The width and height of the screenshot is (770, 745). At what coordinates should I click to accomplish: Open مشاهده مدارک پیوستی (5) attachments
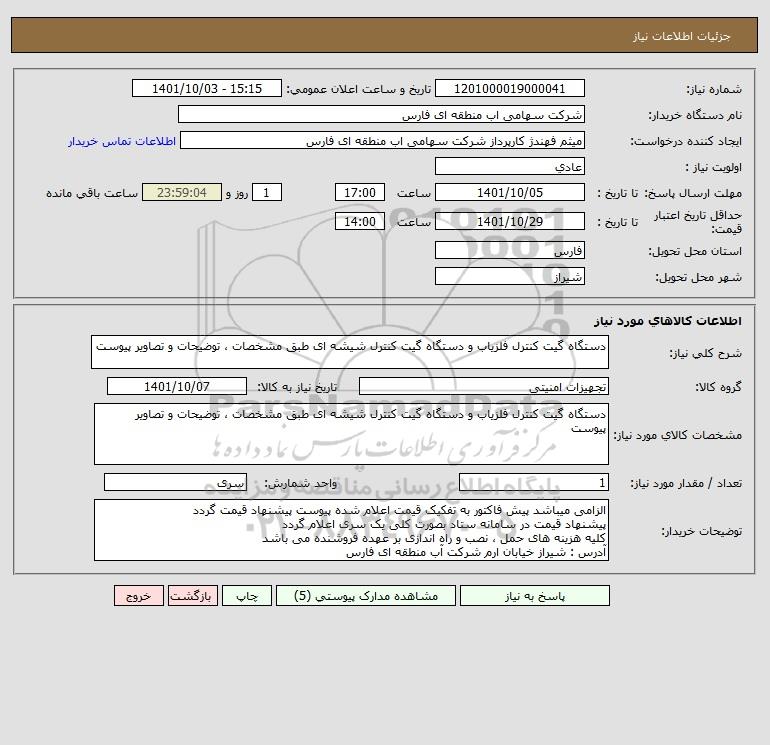pos(366,596)
